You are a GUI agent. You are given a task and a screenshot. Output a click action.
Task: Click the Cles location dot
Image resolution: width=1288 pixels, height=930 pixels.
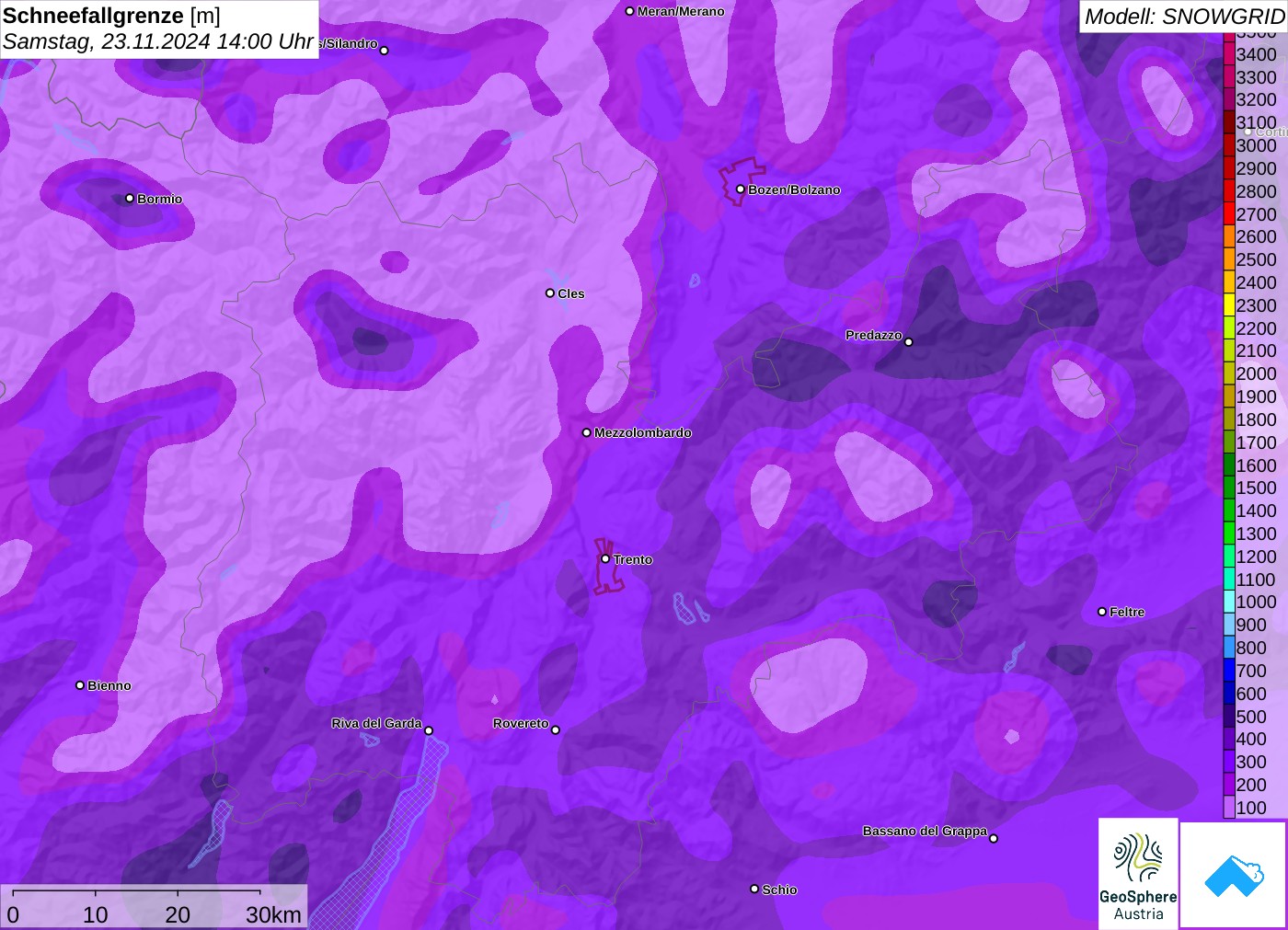point(550,293)
